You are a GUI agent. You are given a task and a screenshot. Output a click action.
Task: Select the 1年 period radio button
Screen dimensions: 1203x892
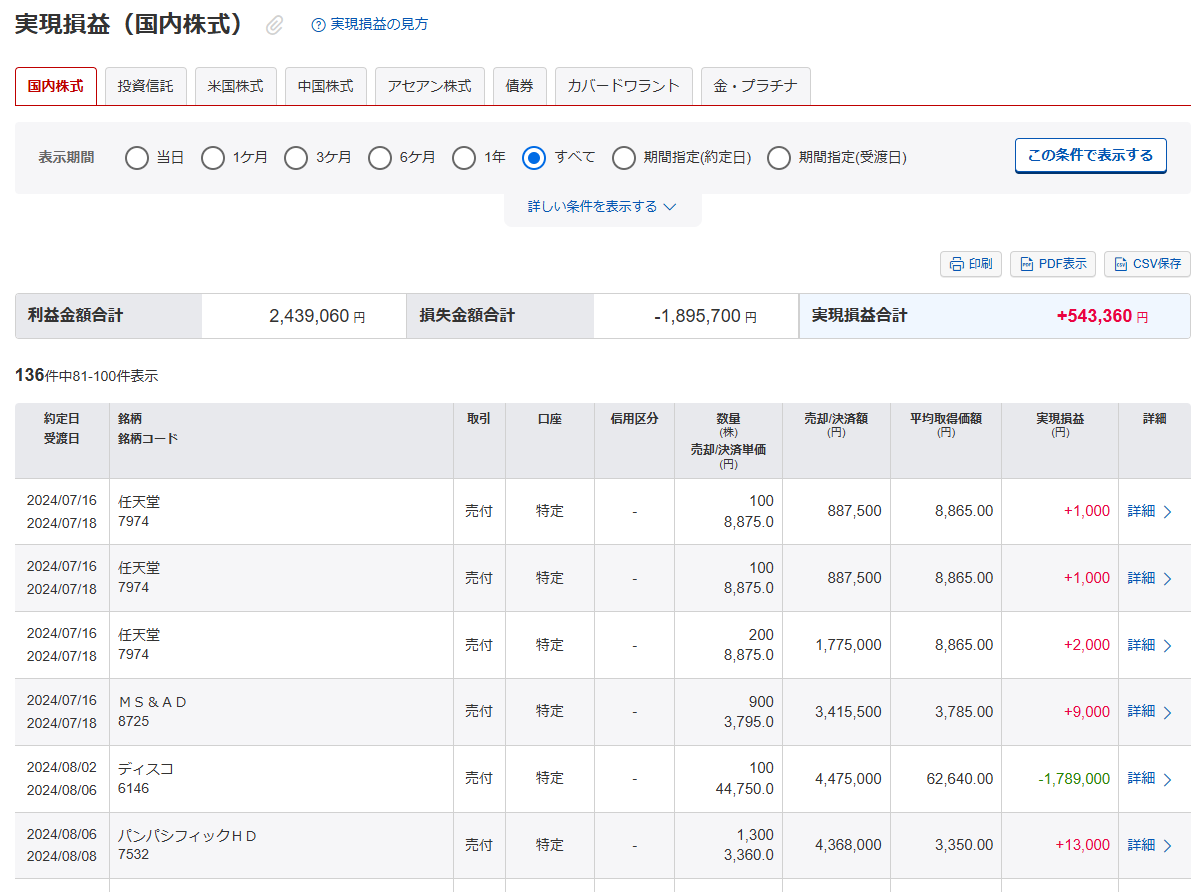(464, 158)
